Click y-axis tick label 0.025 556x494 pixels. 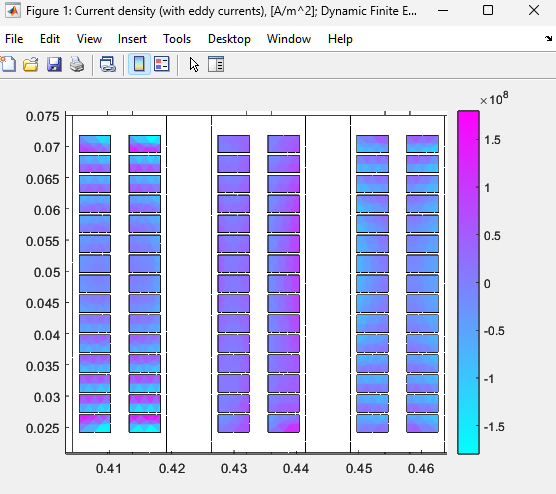43,428
